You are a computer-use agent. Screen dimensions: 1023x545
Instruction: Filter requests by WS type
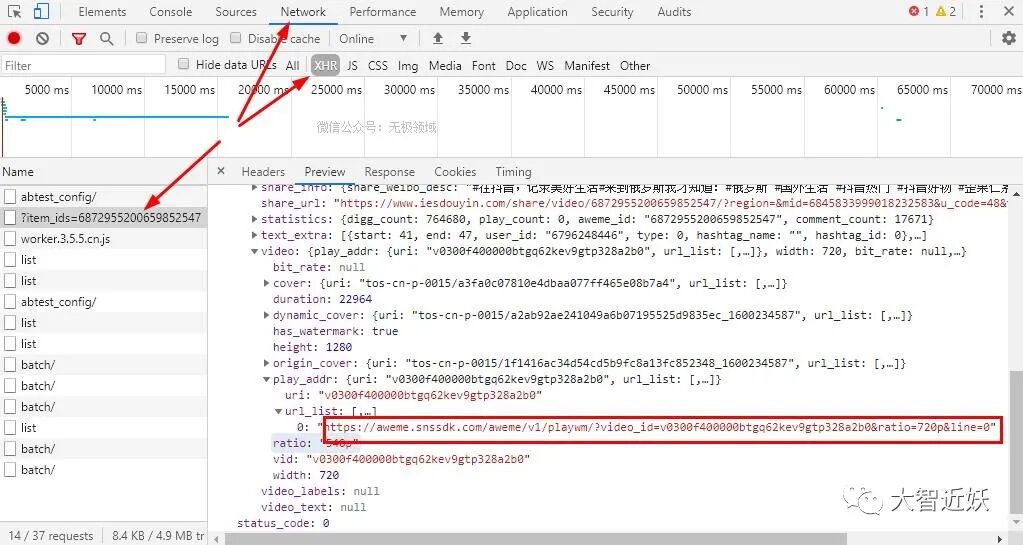tap(545, 65)
